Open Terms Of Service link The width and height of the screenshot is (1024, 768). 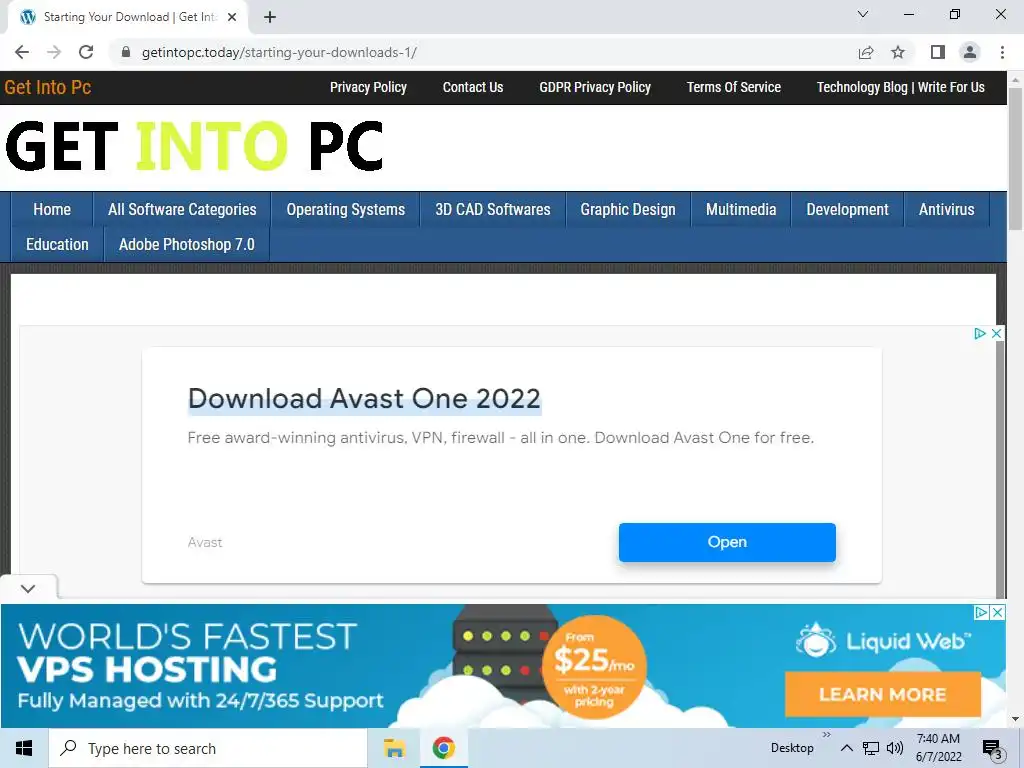click(733, 88)
